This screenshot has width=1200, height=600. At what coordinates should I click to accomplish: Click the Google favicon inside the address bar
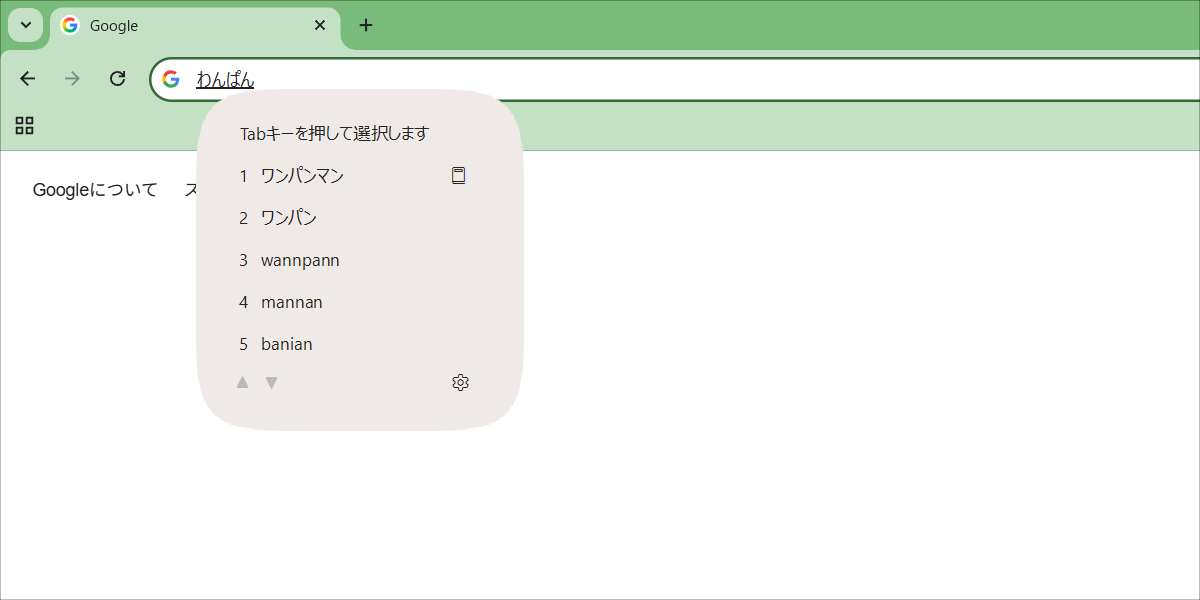click(x=172, y=78)
